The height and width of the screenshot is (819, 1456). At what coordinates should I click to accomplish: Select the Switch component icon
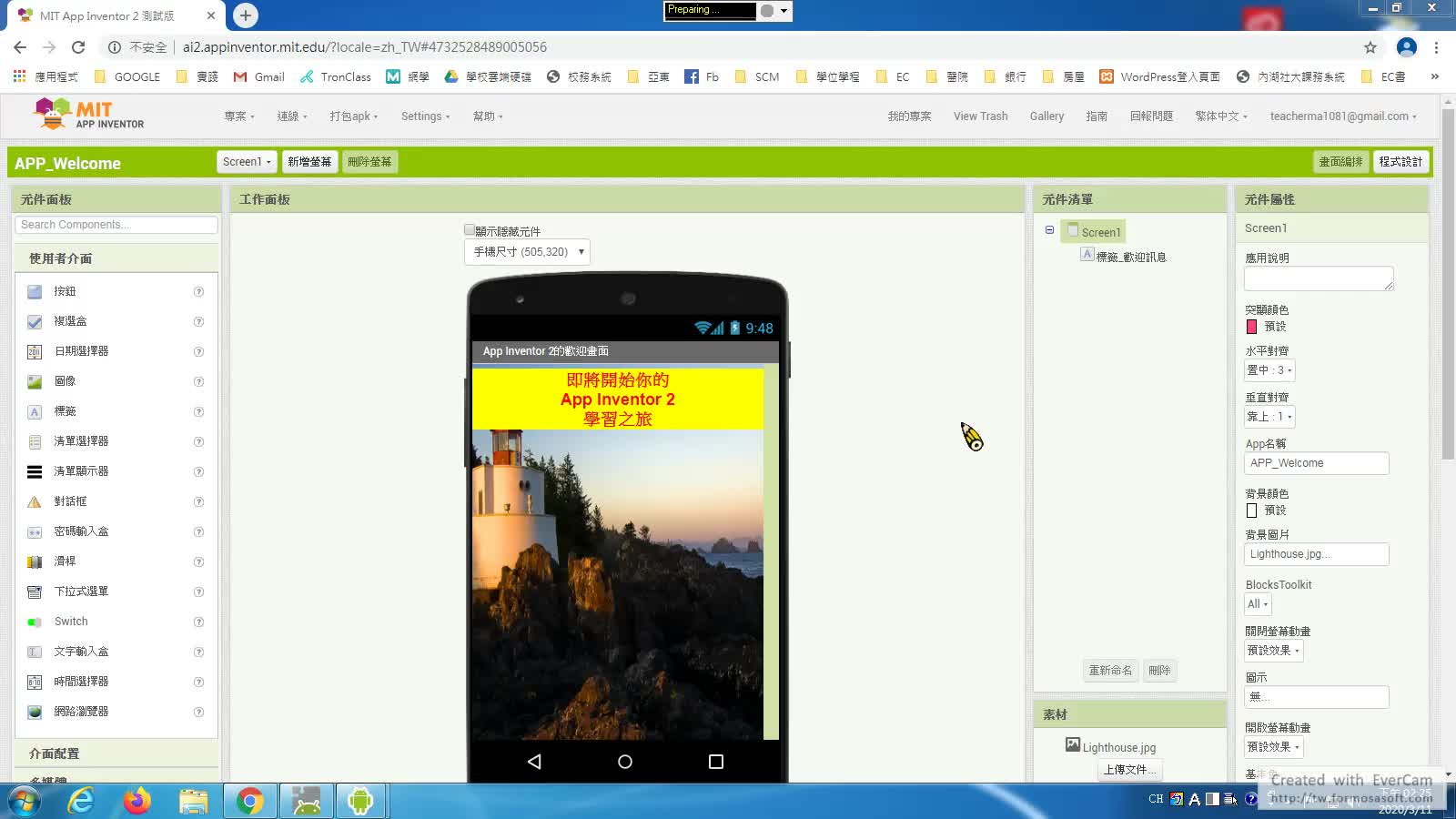coord(35,622)
